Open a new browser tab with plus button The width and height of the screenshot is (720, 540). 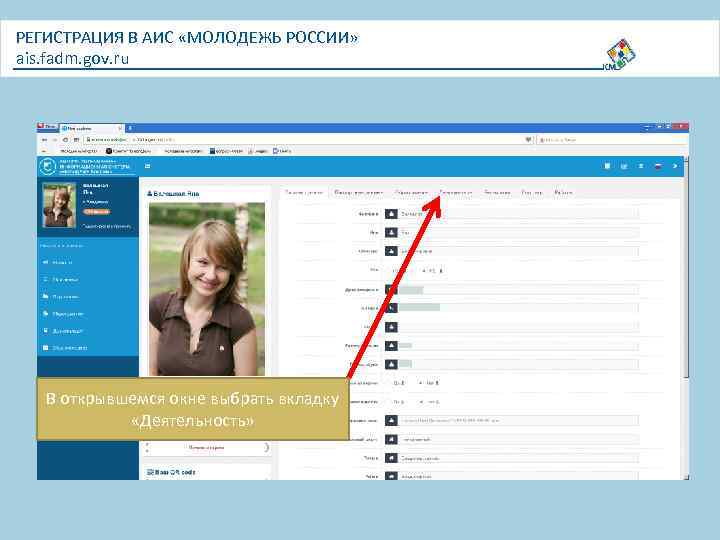tap(130, 128)
